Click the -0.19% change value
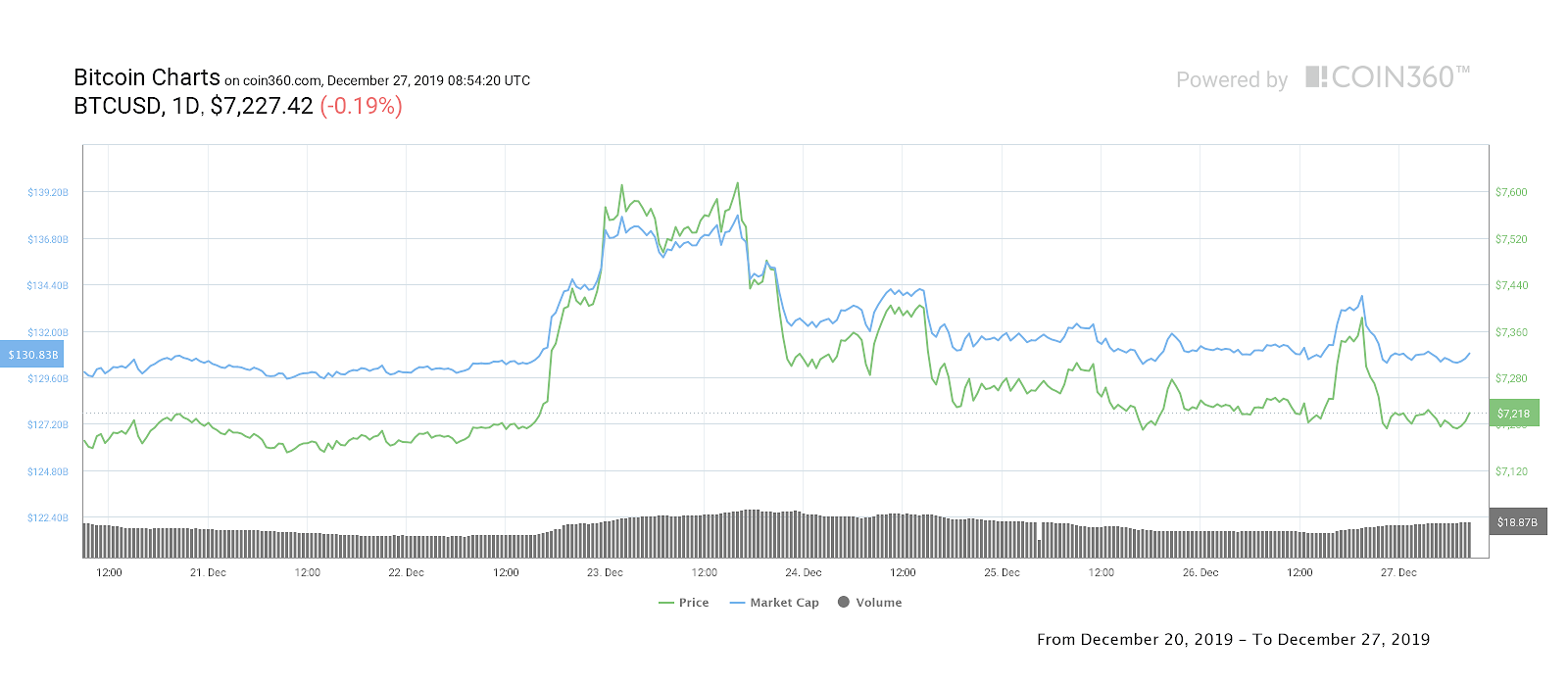 coord(362,106)
